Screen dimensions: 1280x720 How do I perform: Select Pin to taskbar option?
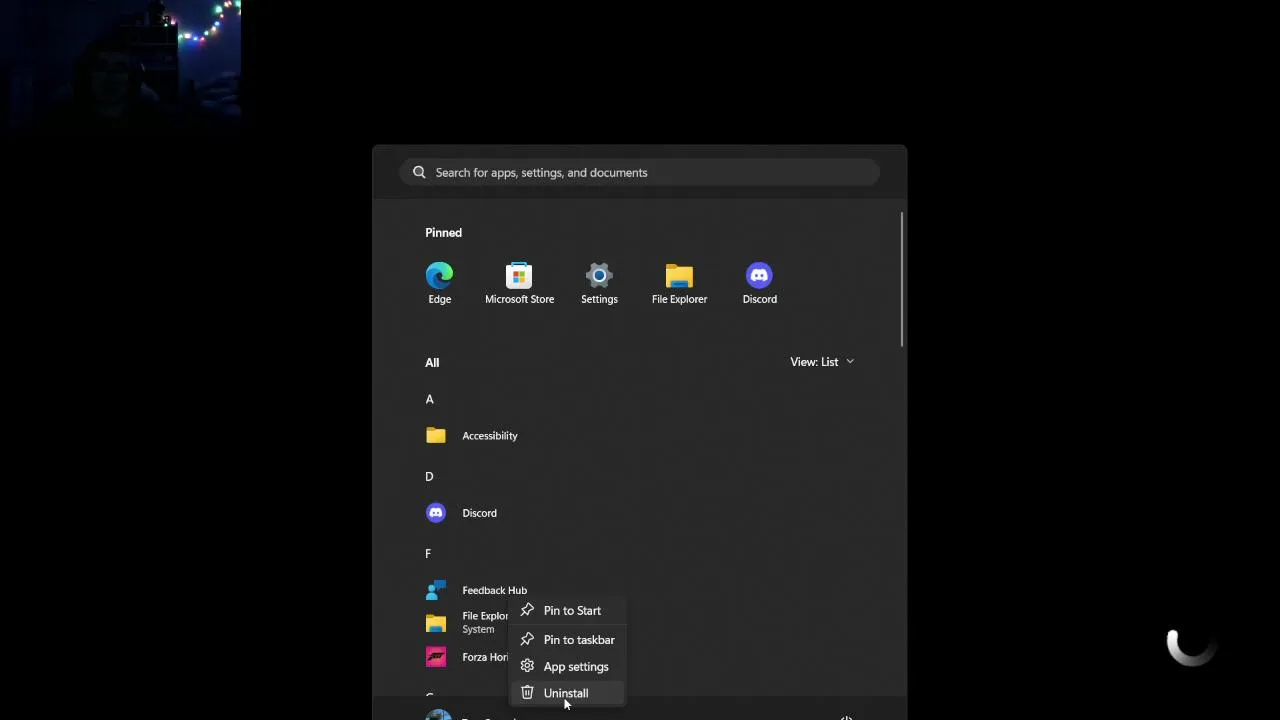pyautogui.click(x=568, y=639)
